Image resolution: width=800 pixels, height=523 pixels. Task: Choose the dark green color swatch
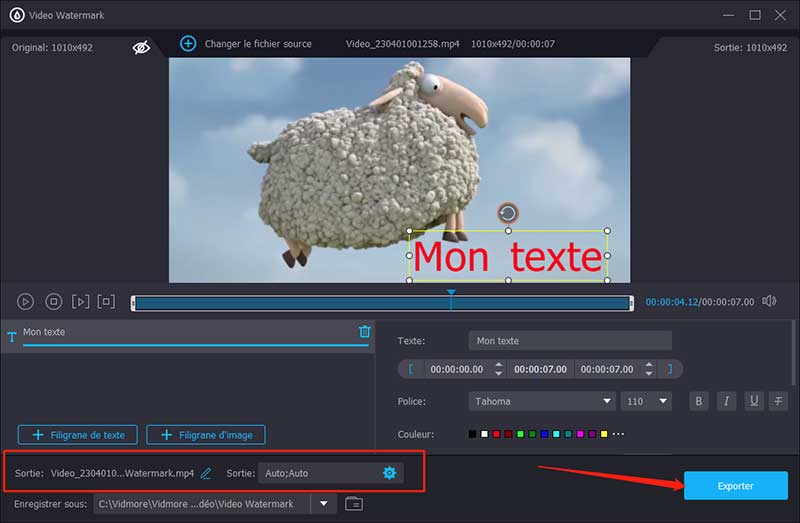532,434
